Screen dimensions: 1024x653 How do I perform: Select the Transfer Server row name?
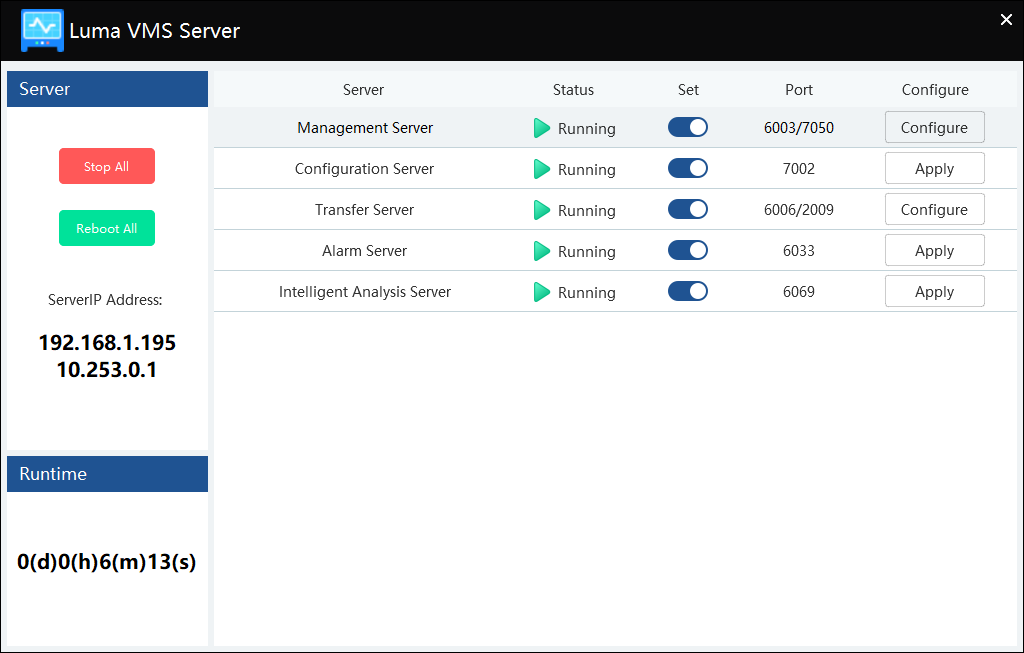click(x=364, y=210)
